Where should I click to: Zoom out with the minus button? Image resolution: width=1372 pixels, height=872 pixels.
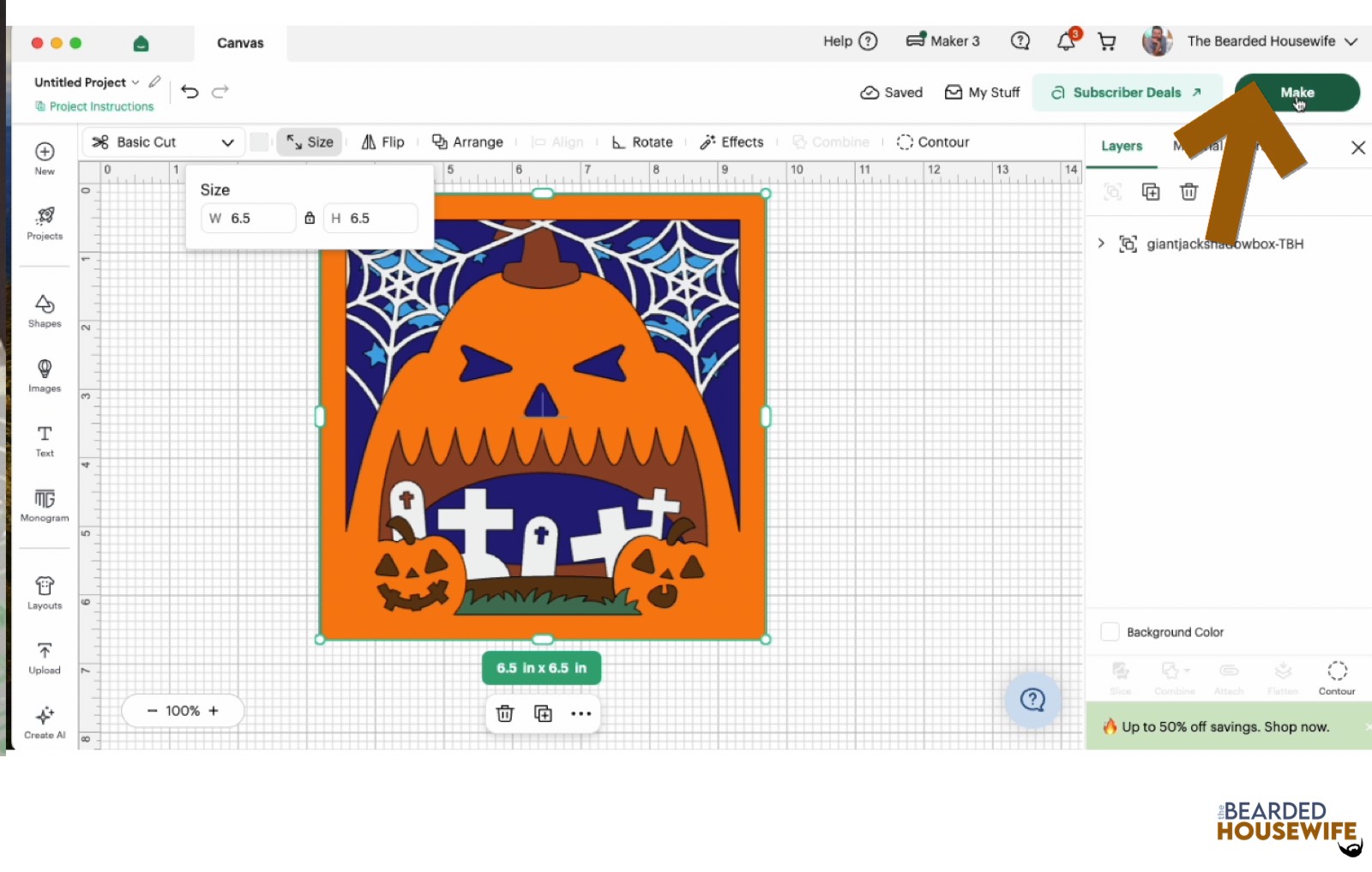point(152,711)
